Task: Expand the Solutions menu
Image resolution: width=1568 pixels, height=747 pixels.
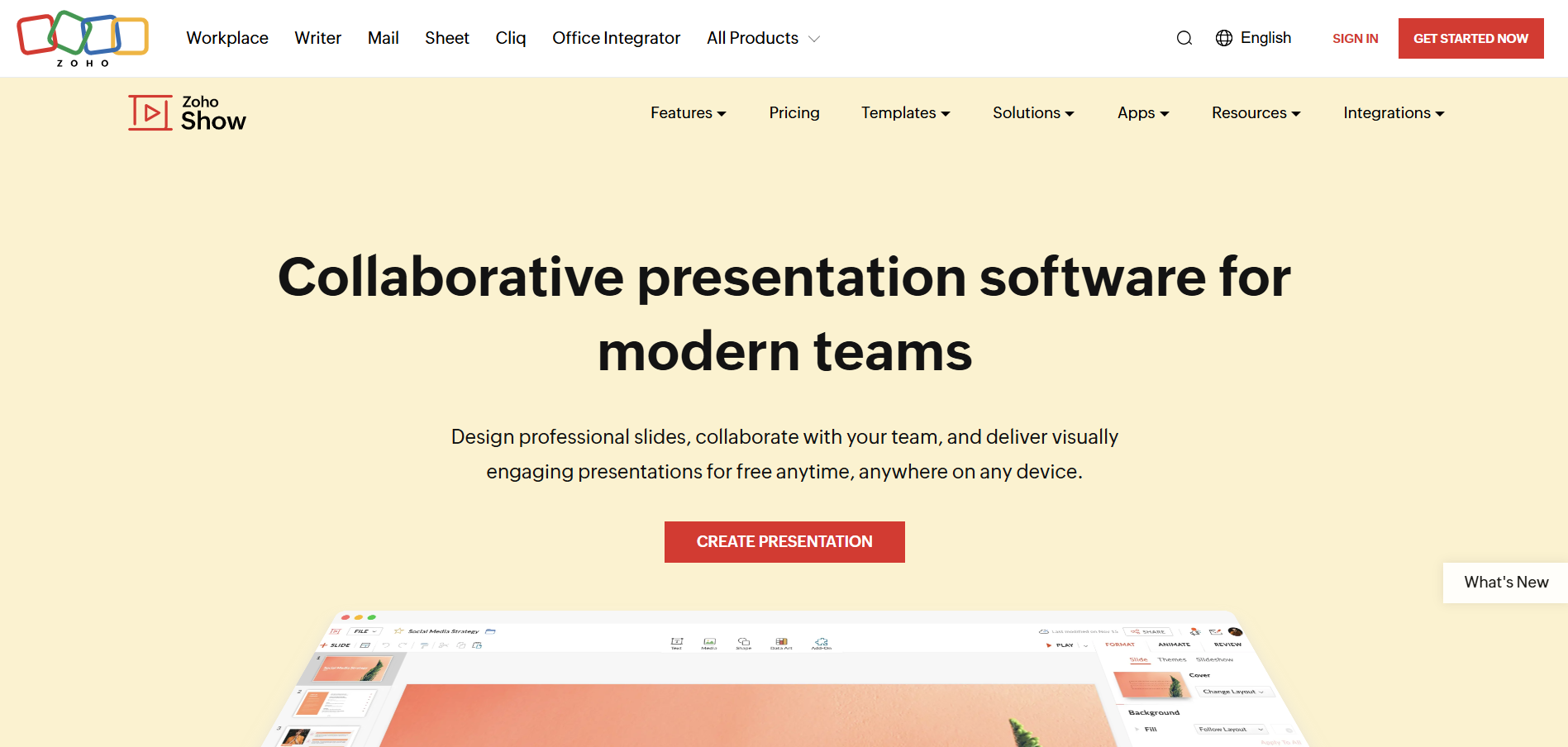Action: pos(1033,113)
